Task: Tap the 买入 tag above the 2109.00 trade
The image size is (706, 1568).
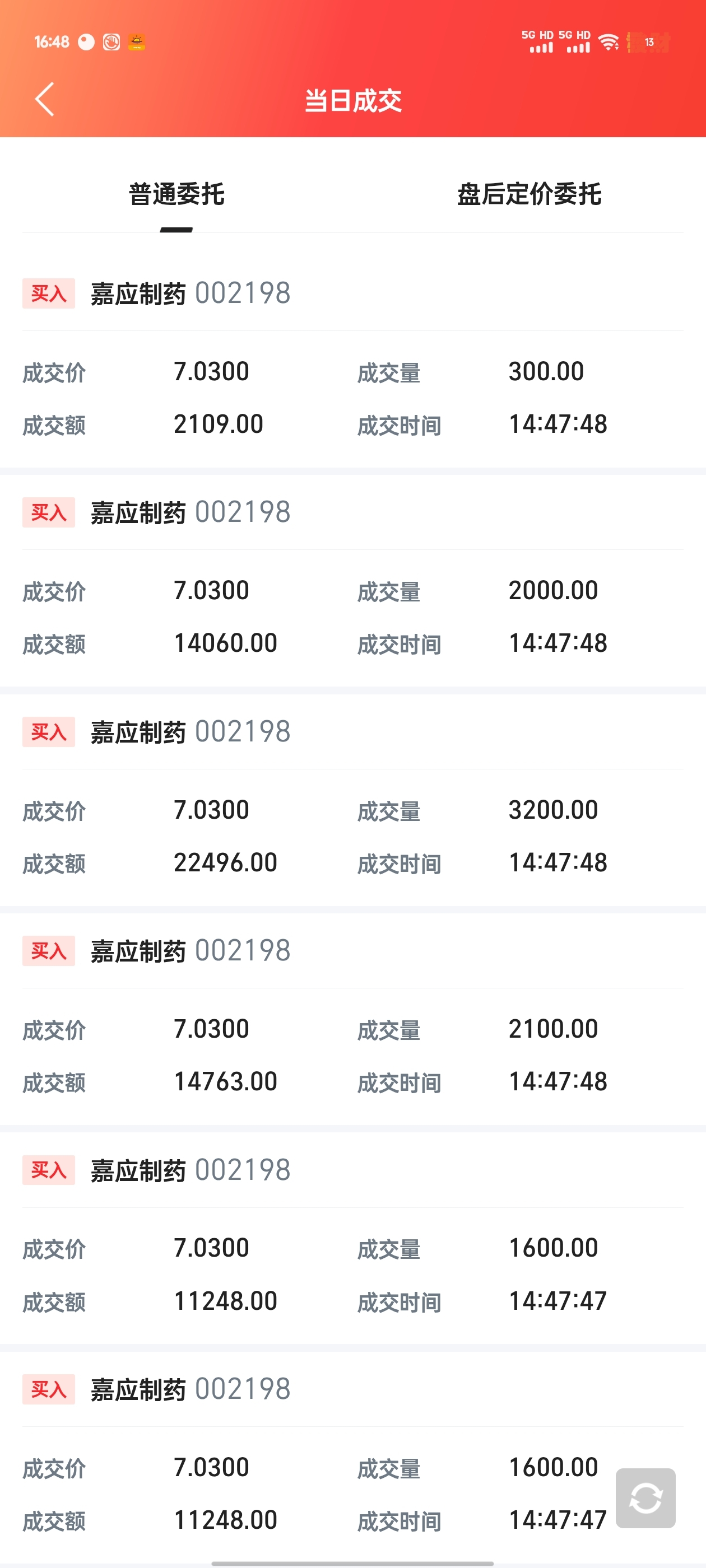Action: (49, 293)
